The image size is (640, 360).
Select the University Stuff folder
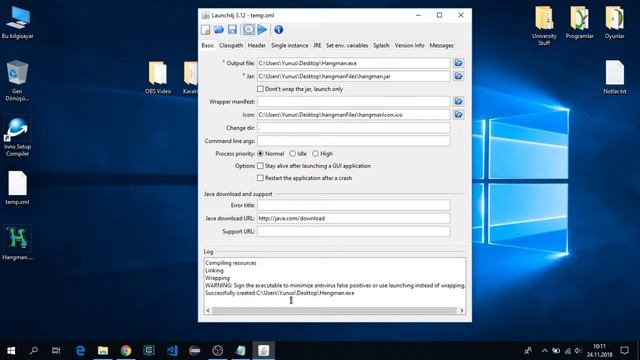544,25
